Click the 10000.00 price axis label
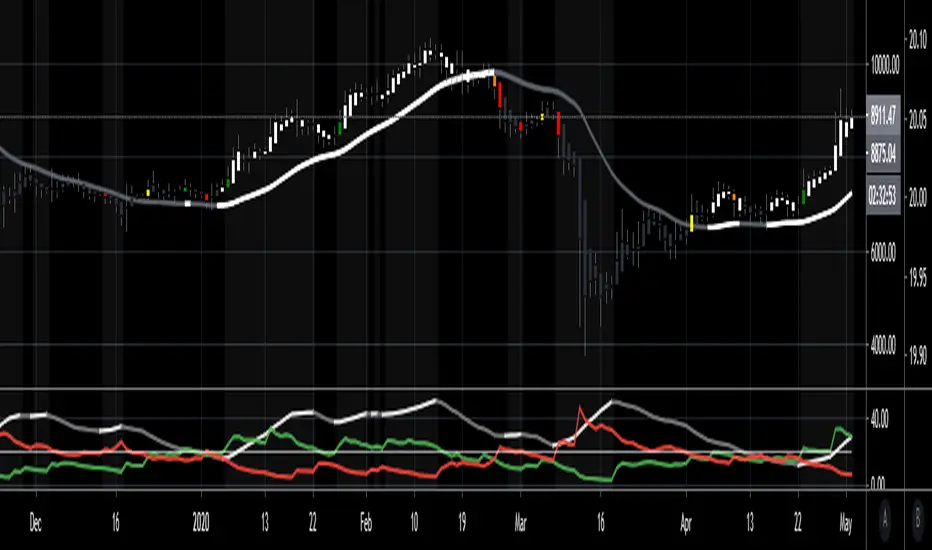The image size is (932, 550). tap(884, 65)
